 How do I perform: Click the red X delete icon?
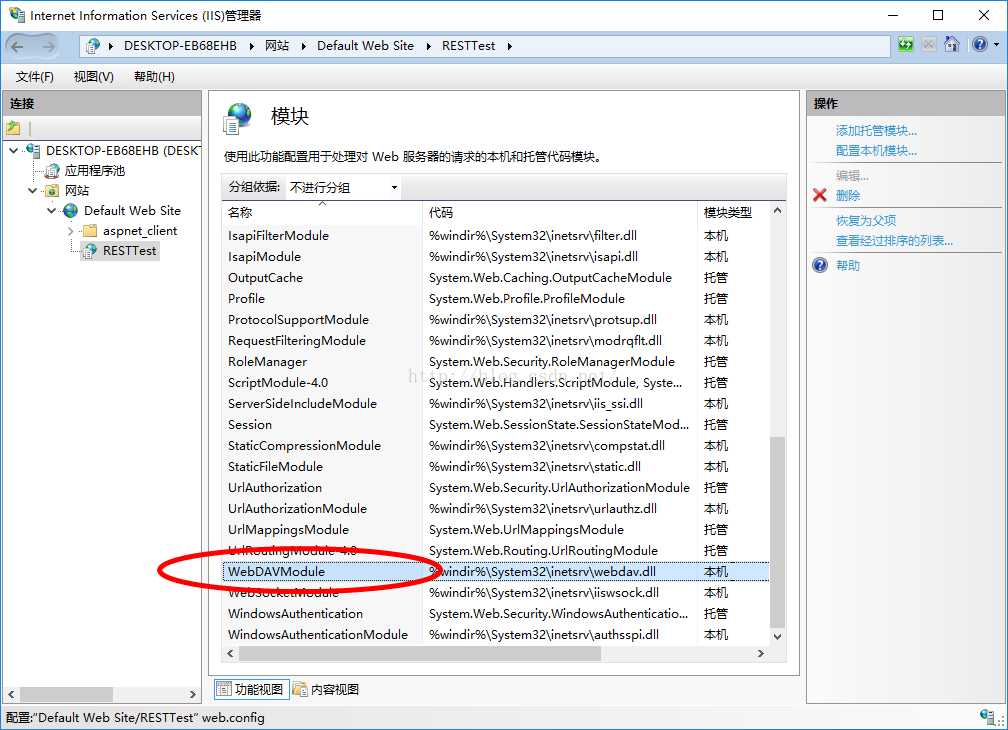pyautogui.click(x=820, y=195)
